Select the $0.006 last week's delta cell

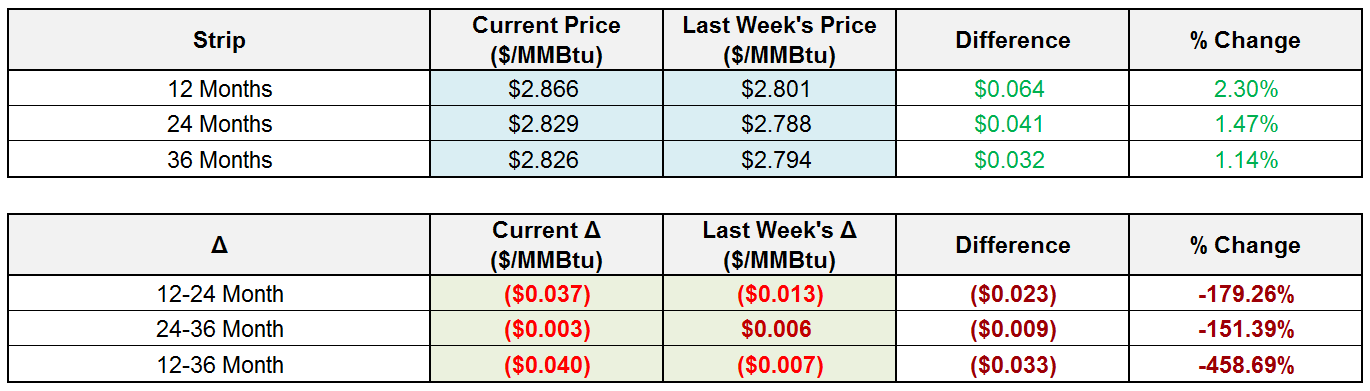pos(779,329)
